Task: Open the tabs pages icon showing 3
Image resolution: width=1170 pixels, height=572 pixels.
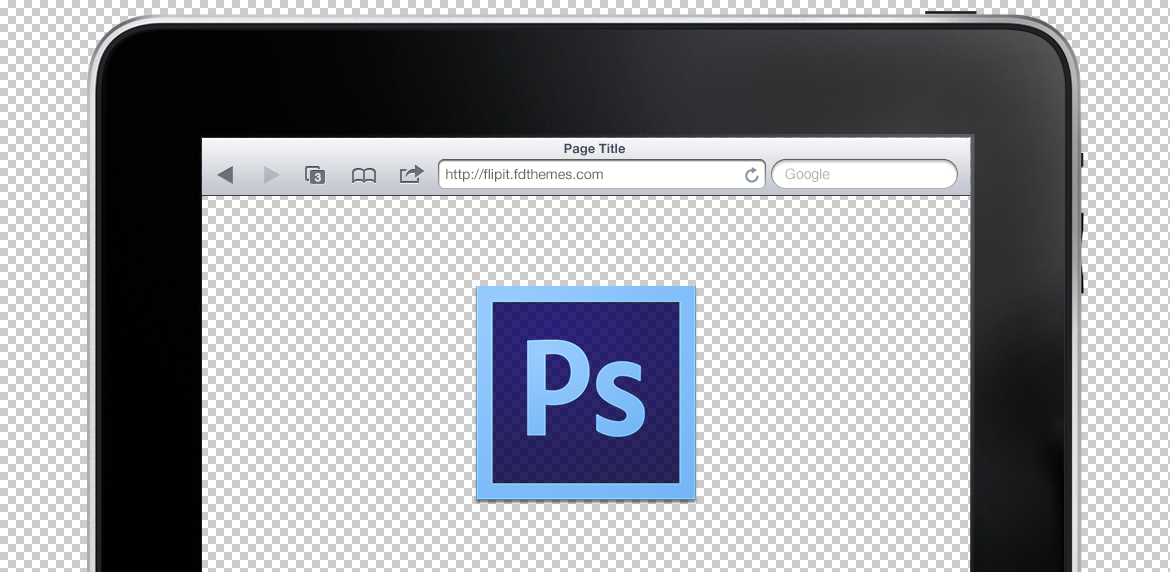Action: (315, 175)
